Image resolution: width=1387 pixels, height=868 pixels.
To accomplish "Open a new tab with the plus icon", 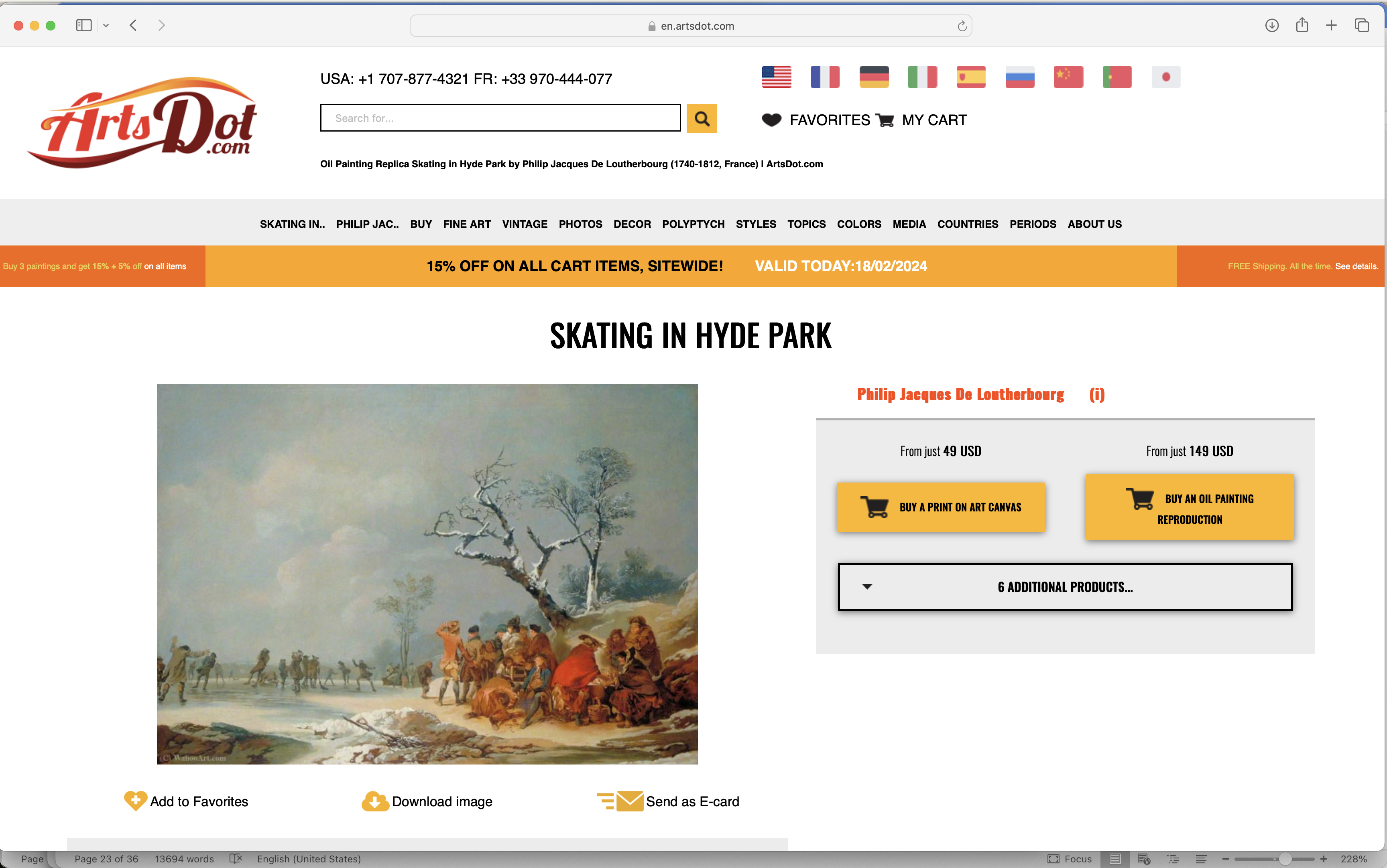I will pyautogui.click(x=1331, y=25).
